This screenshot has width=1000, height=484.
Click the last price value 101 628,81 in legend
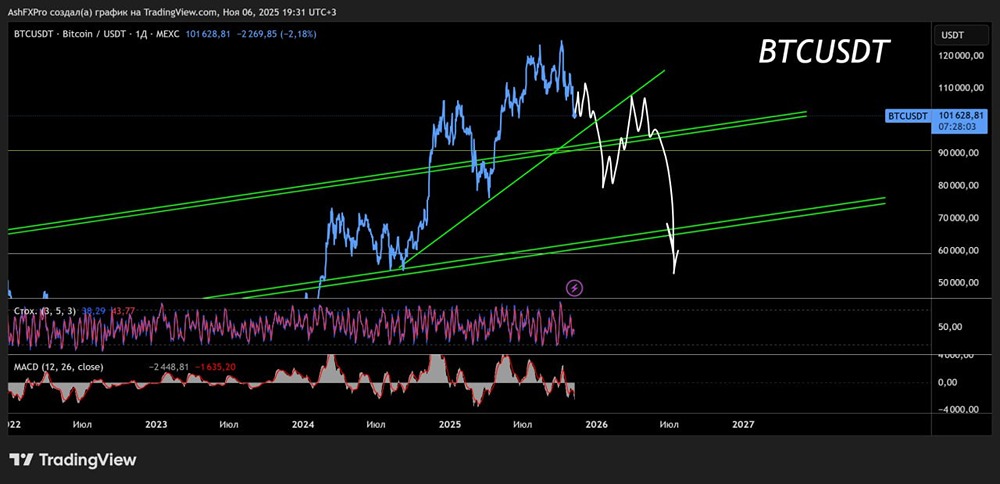click(x=207, y=34)
